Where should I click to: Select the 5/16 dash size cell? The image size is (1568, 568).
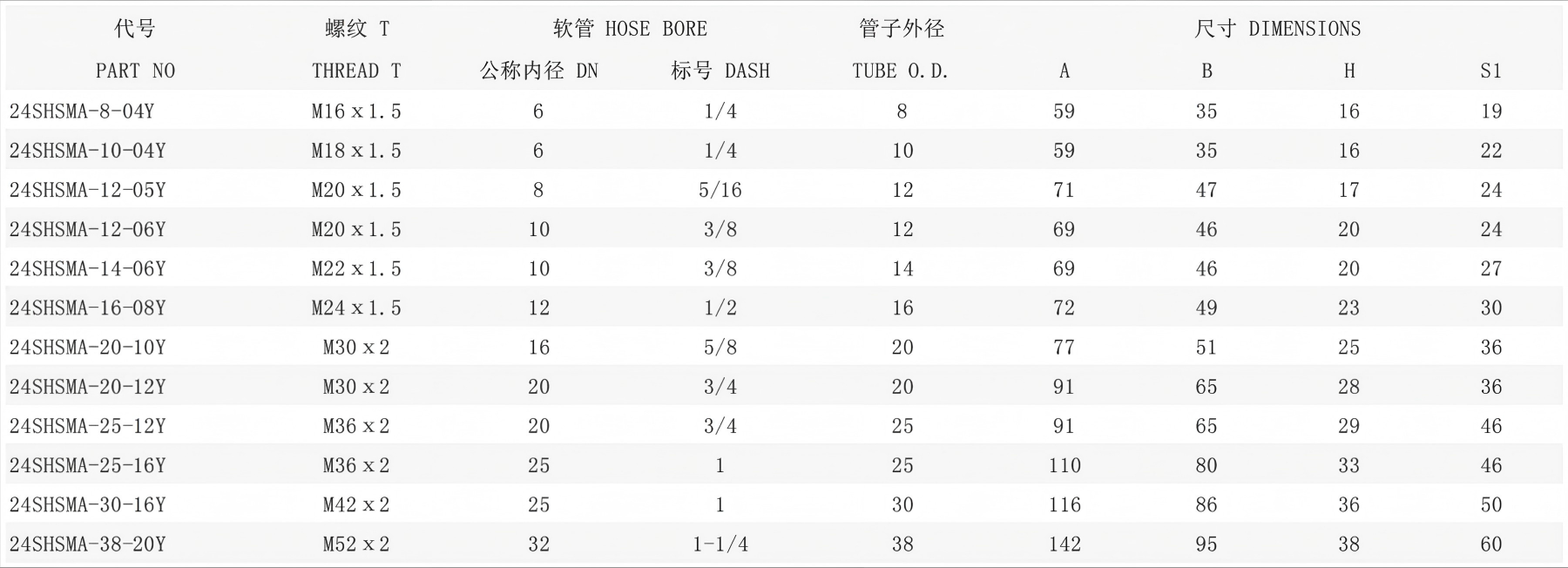point(720,190)
